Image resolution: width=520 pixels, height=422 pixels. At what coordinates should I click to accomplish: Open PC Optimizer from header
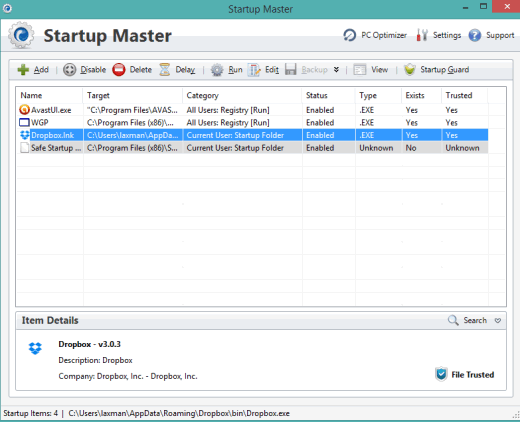[375, 35]
